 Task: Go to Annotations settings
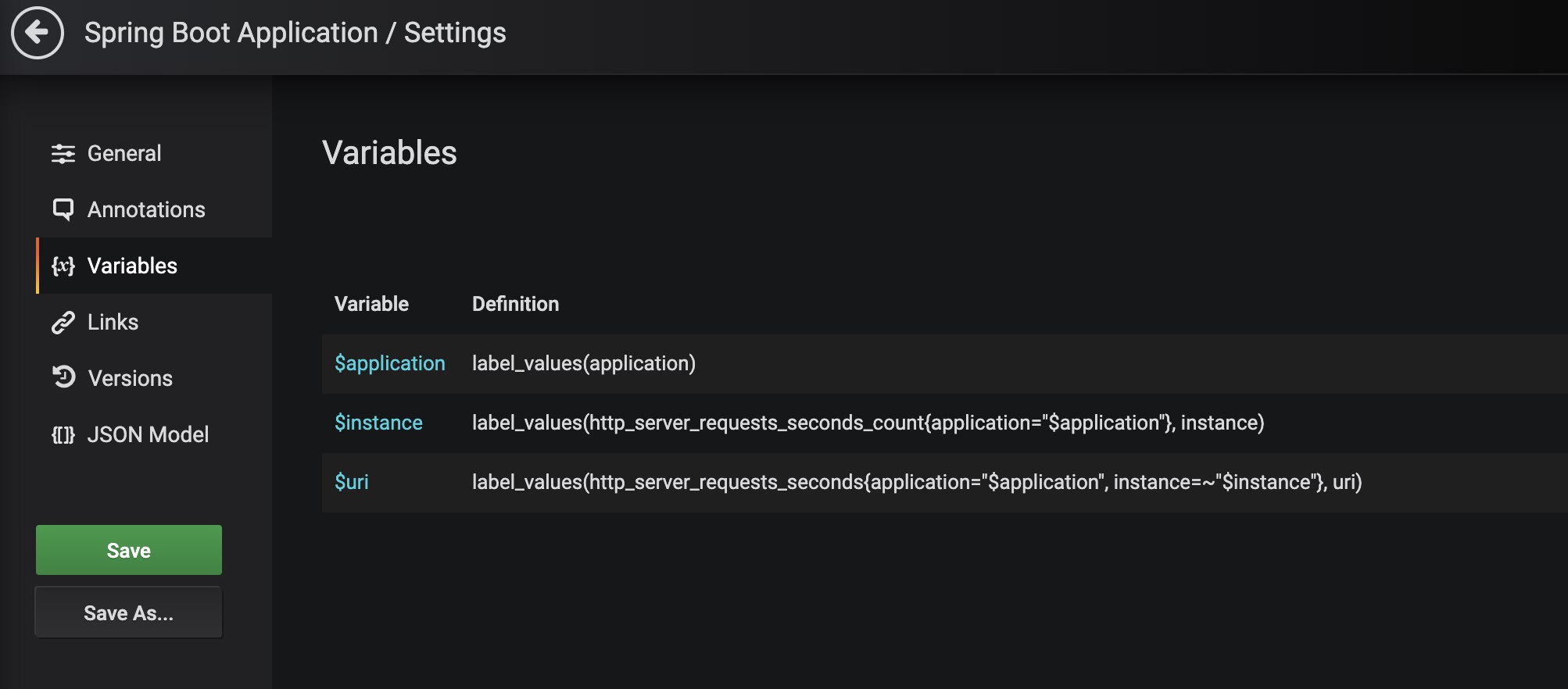pyautogui.click(x=146, y=210)
